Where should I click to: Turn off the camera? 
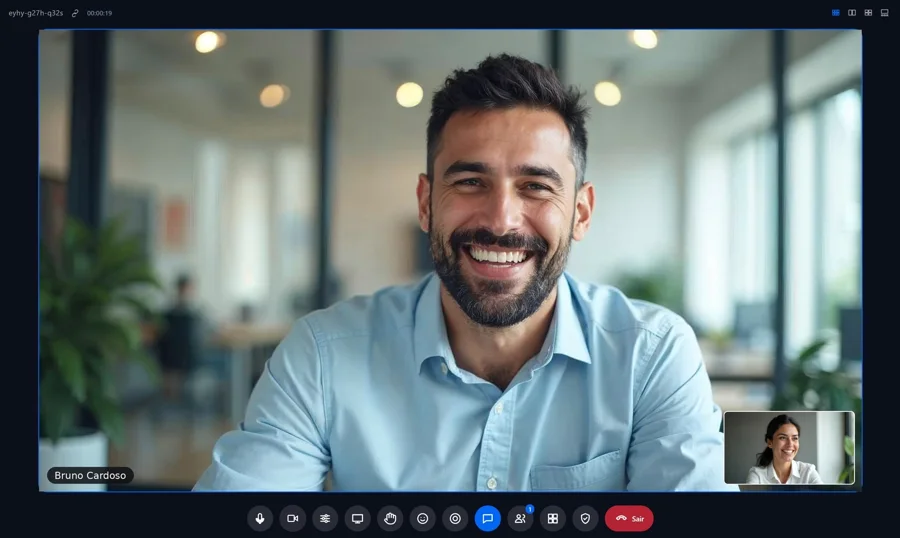pyautogui.click(x=293, y=518)
